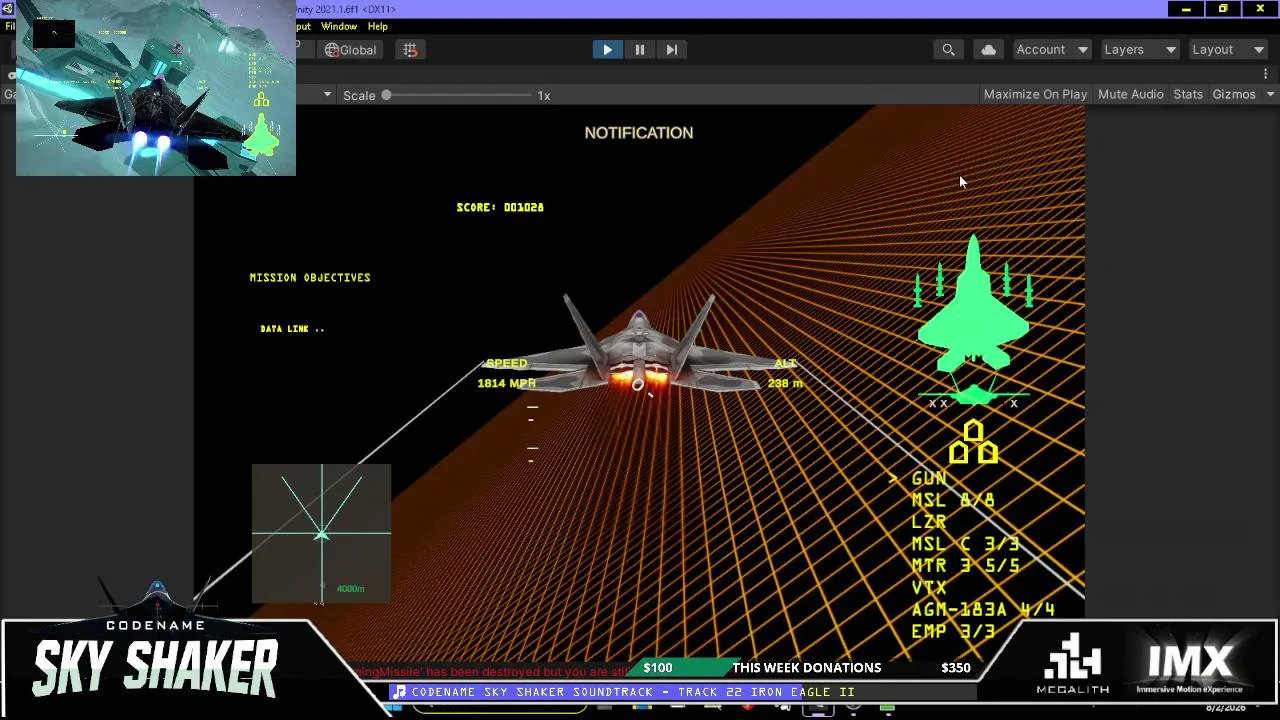Image resolution: width=1280 pixels, height=720 pixels.
Task: Expand the Account dropdown
Action: [x=1051, y=50]
